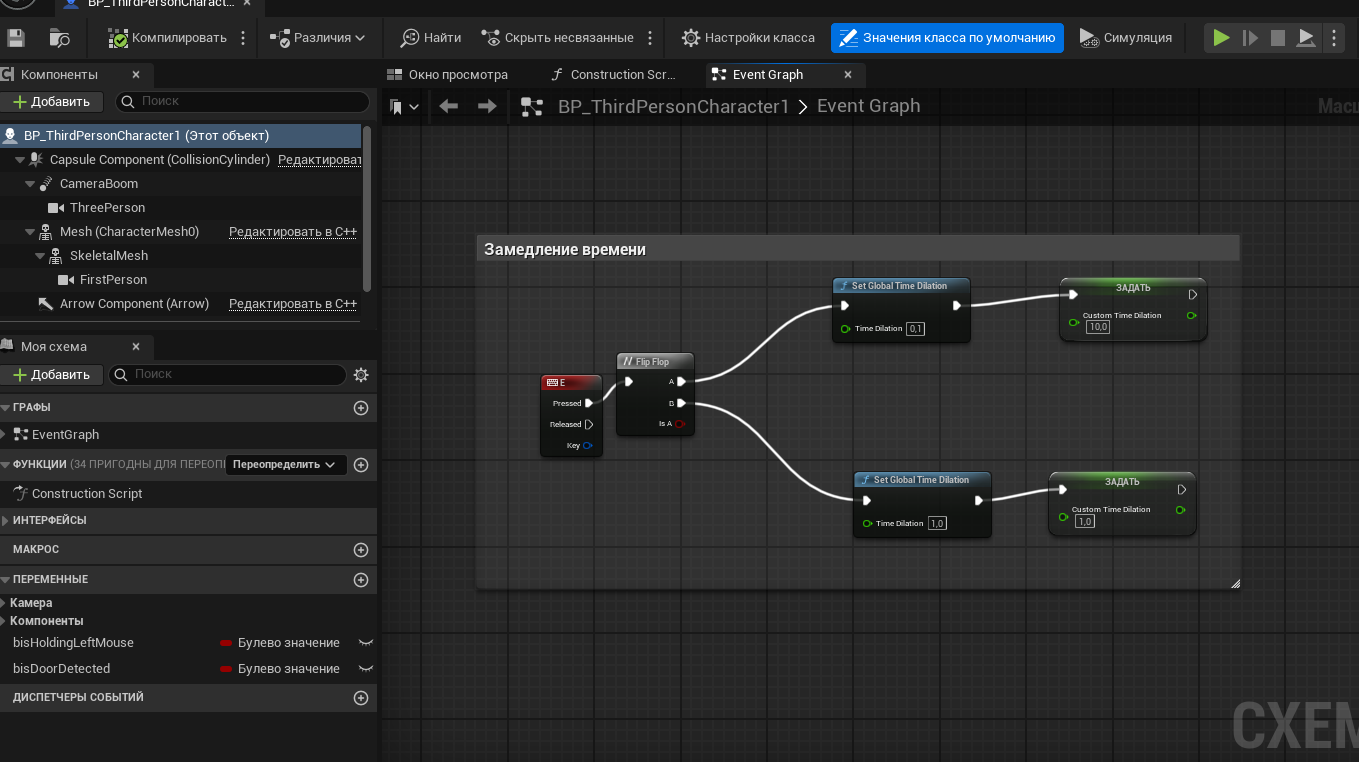
Task: Open the Различия diff dropdown
Action: point(317,38)
